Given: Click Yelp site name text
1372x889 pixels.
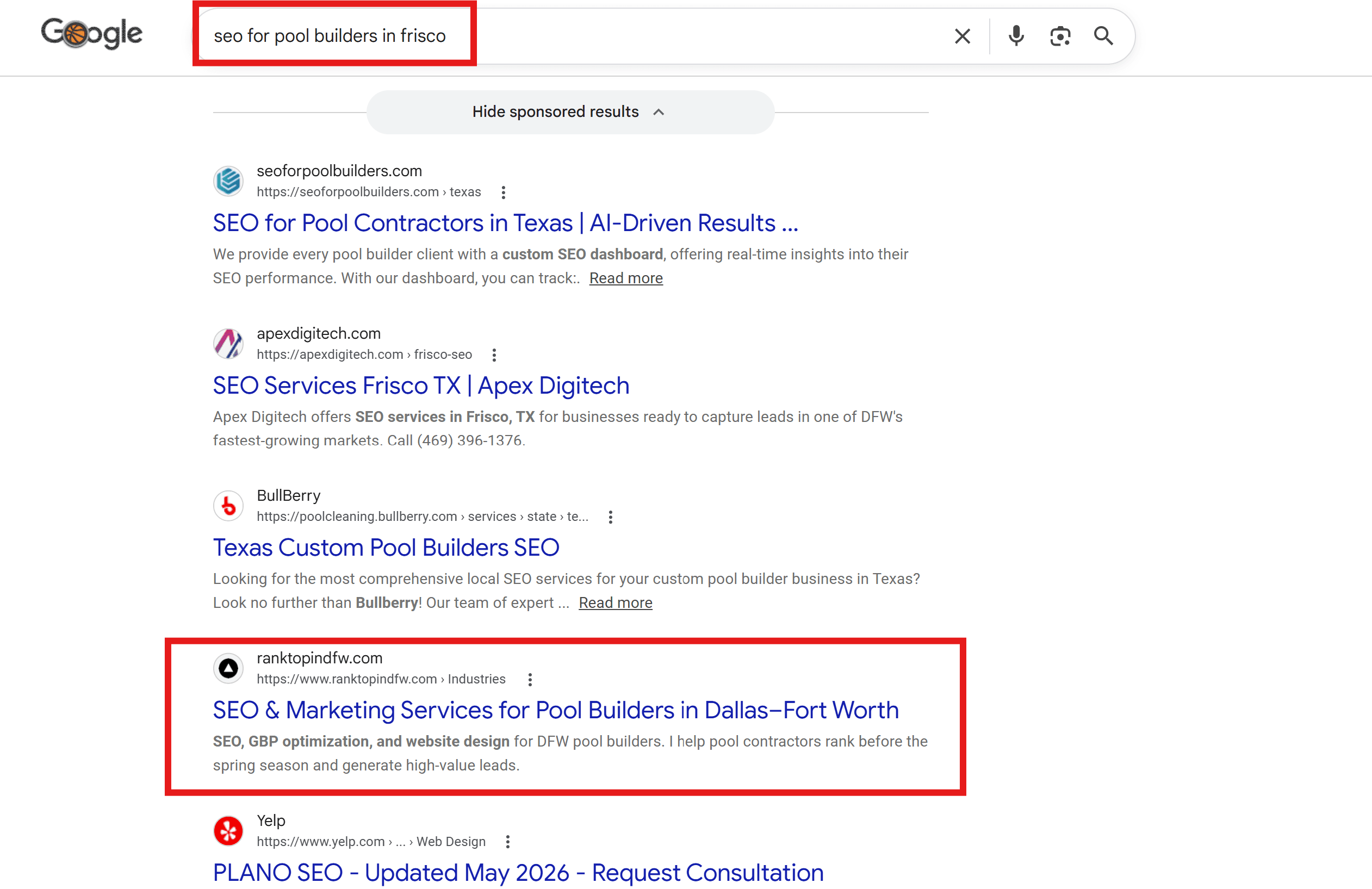Looking at the screenshot, I should [271, 820].
